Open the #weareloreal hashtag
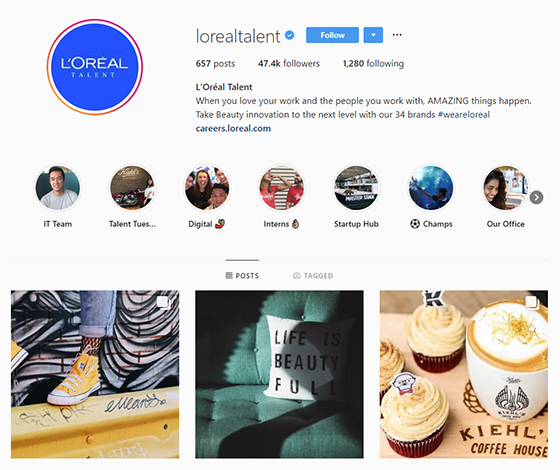Image resolution: width=560 pixels, height=470 pixels. [x=464, y=115]
